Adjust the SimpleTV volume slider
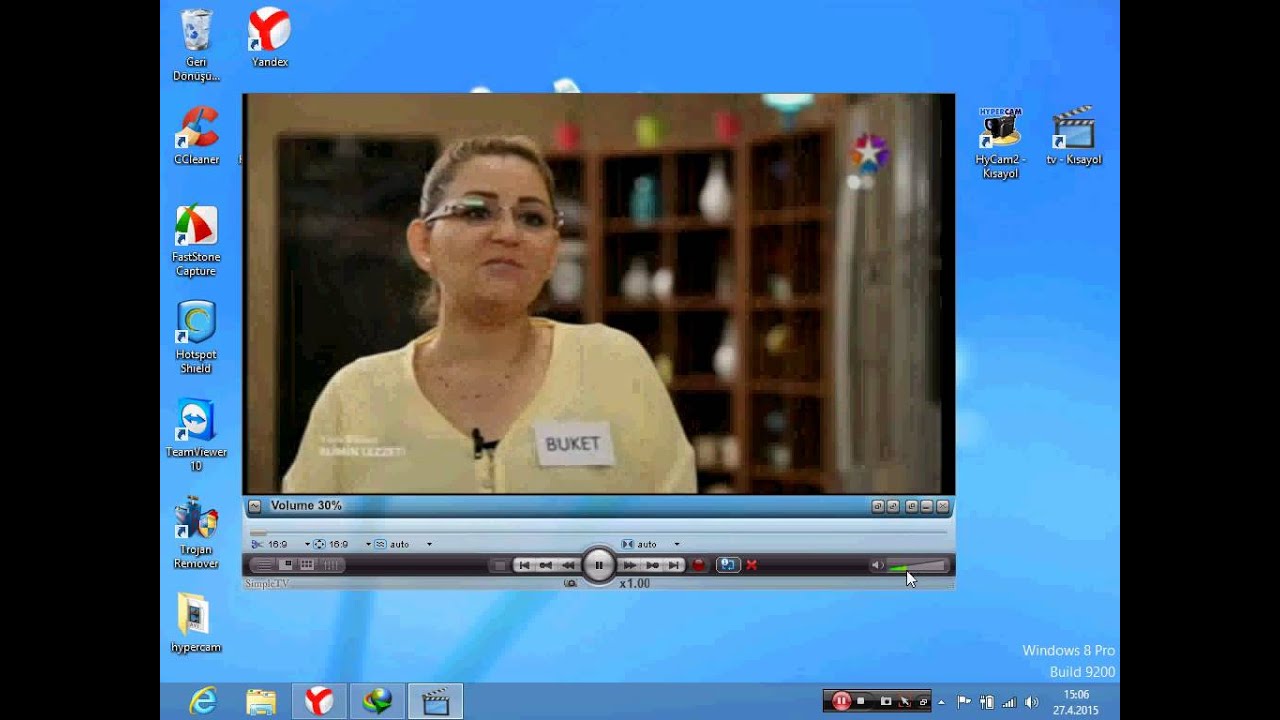1280x720 pixels. tap(916, 566)
